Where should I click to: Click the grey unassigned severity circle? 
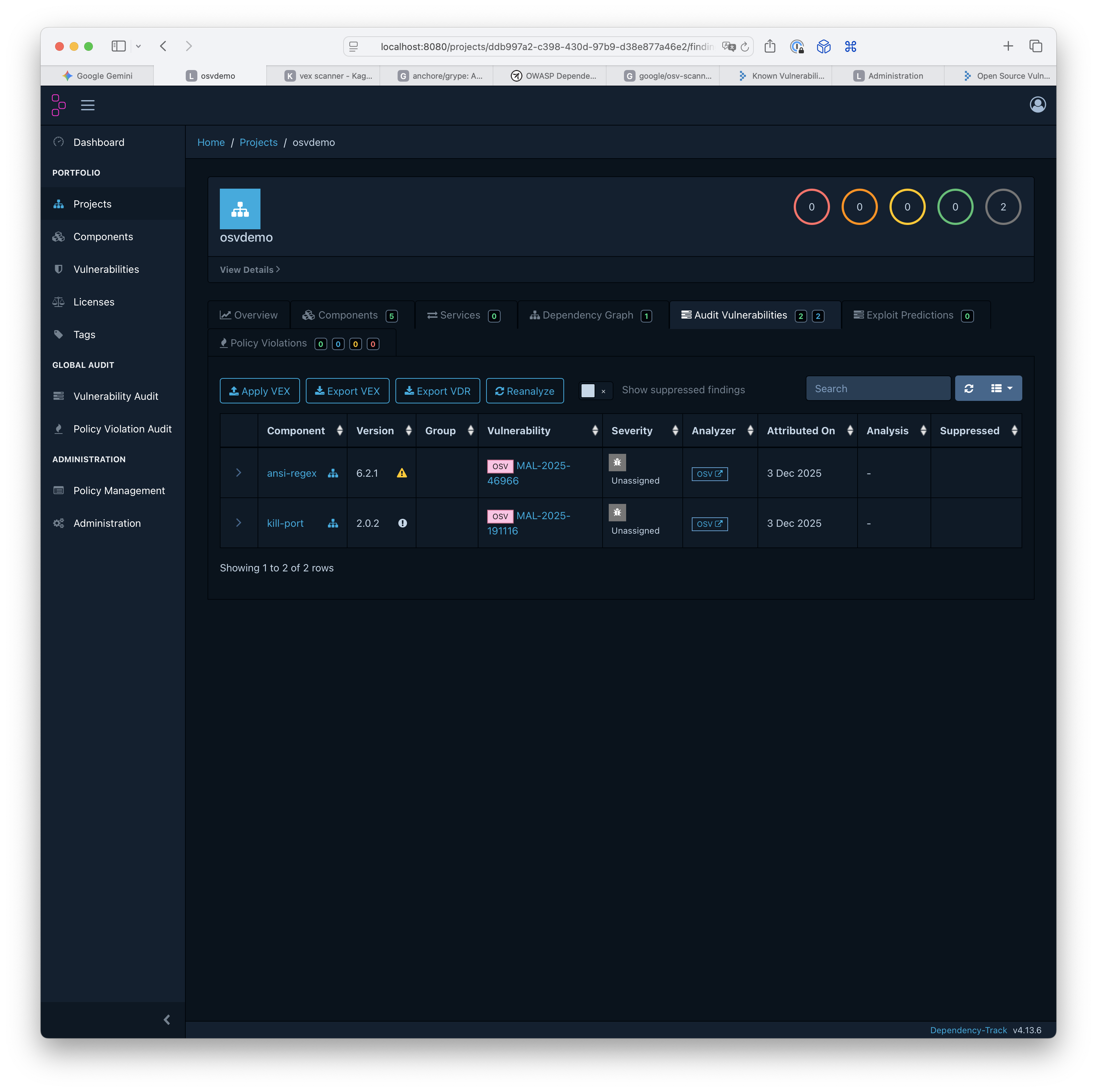click(x=1003, y=207)
